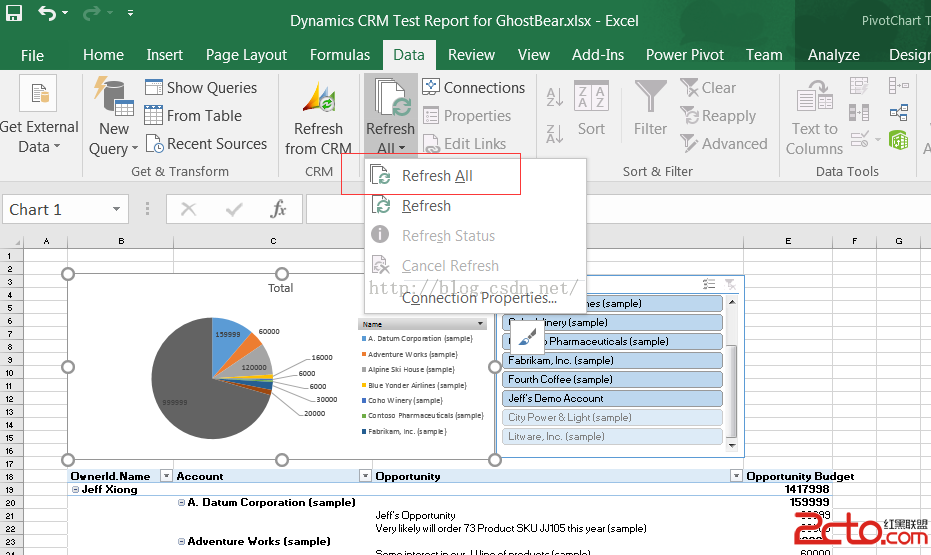Viewport: 931px width, 555px height.
Task: Open the OwnerId.Name filter dropdown
Action: (166, 475)
